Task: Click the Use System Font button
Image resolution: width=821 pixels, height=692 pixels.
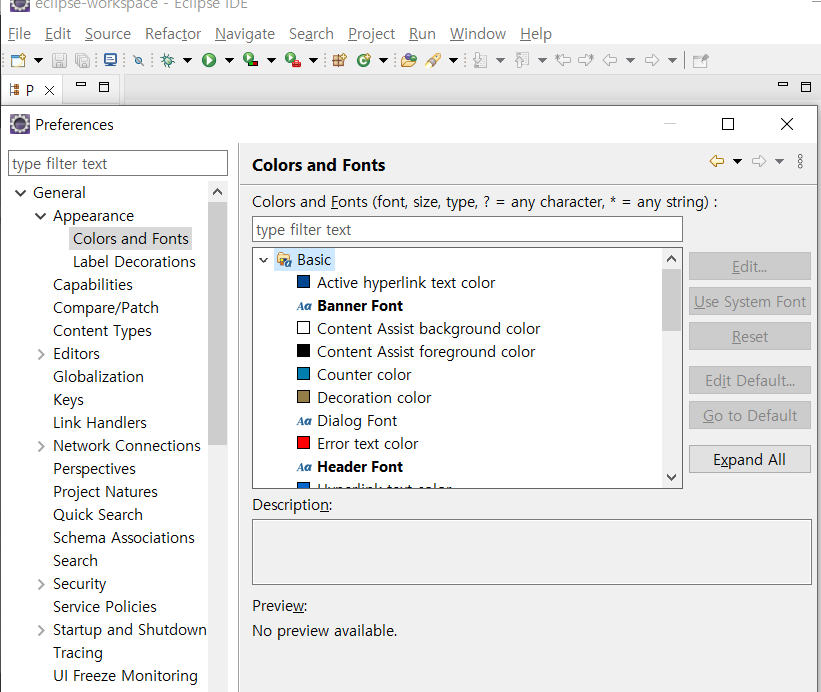Action: point(749,302)
